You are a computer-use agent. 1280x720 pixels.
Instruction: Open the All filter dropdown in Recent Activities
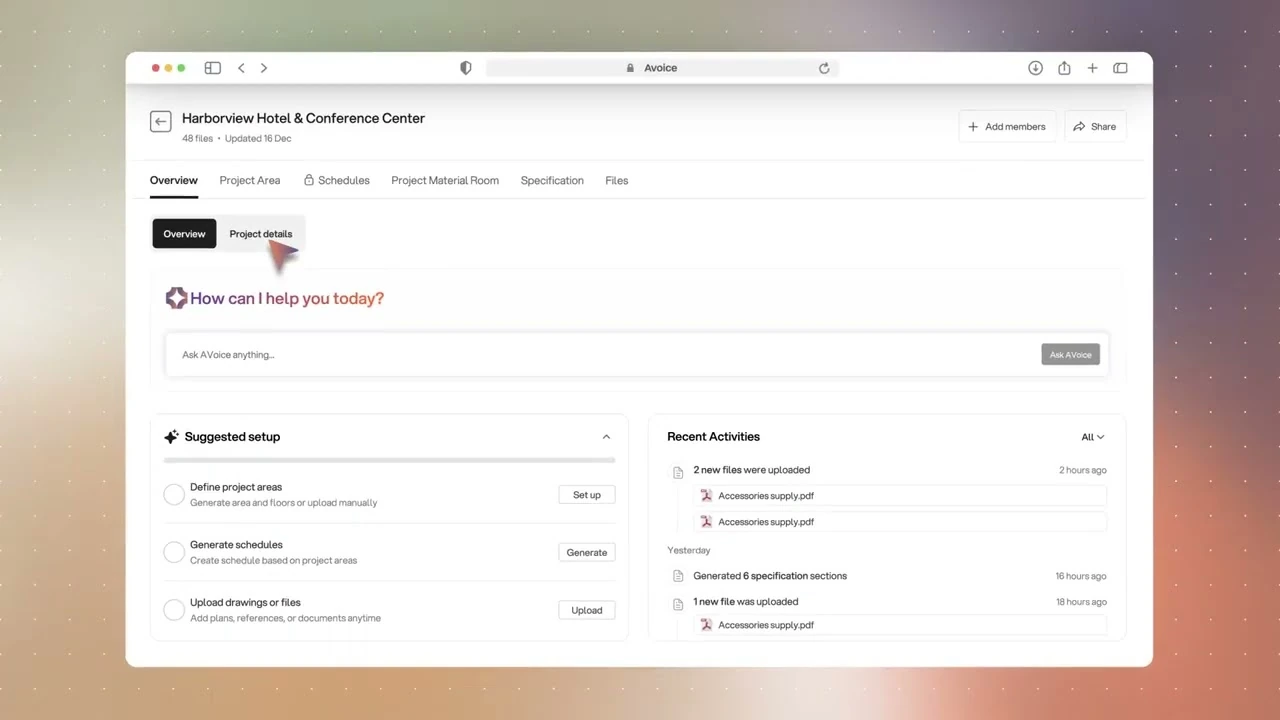coord(1093,437)
